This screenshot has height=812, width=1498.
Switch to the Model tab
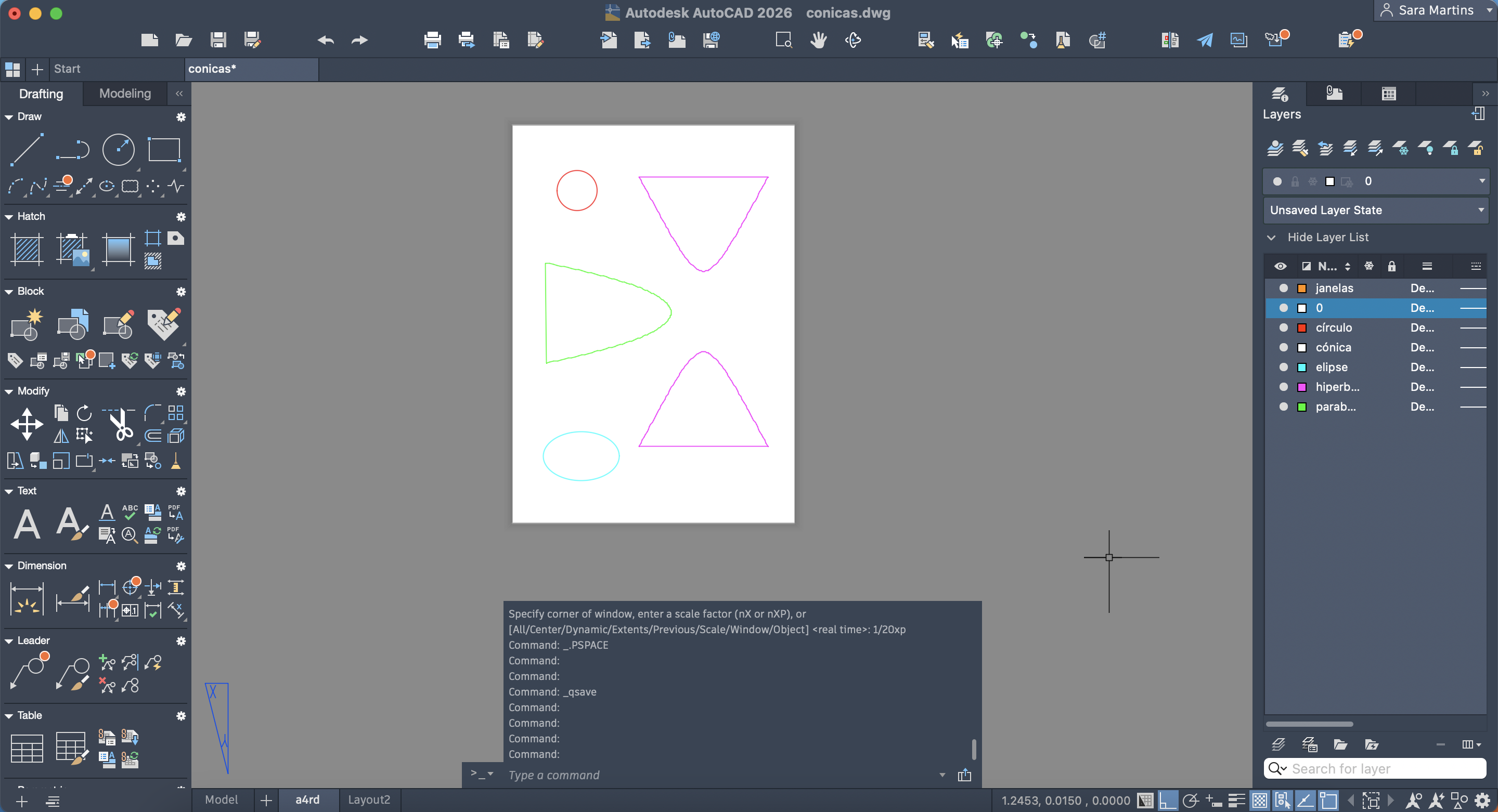pos(221,800)
